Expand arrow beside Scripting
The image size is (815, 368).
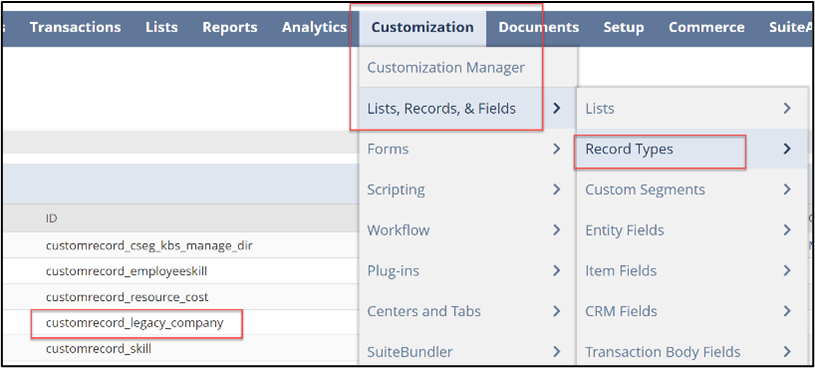[557, 189]
